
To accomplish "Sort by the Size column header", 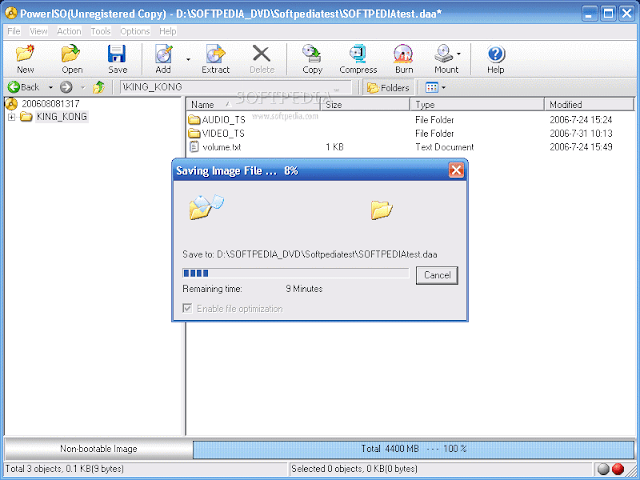I will [x=366, y=104].
